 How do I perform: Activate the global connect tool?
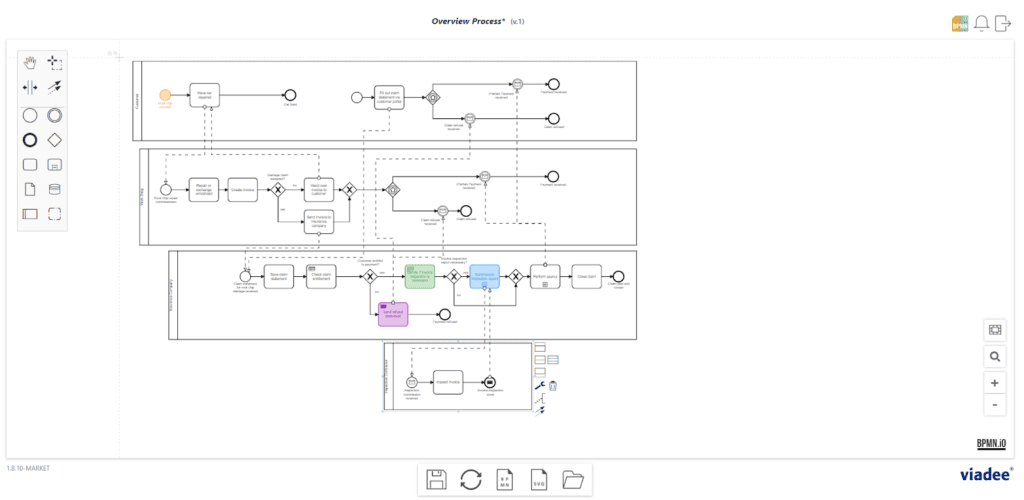click(55, 87)
